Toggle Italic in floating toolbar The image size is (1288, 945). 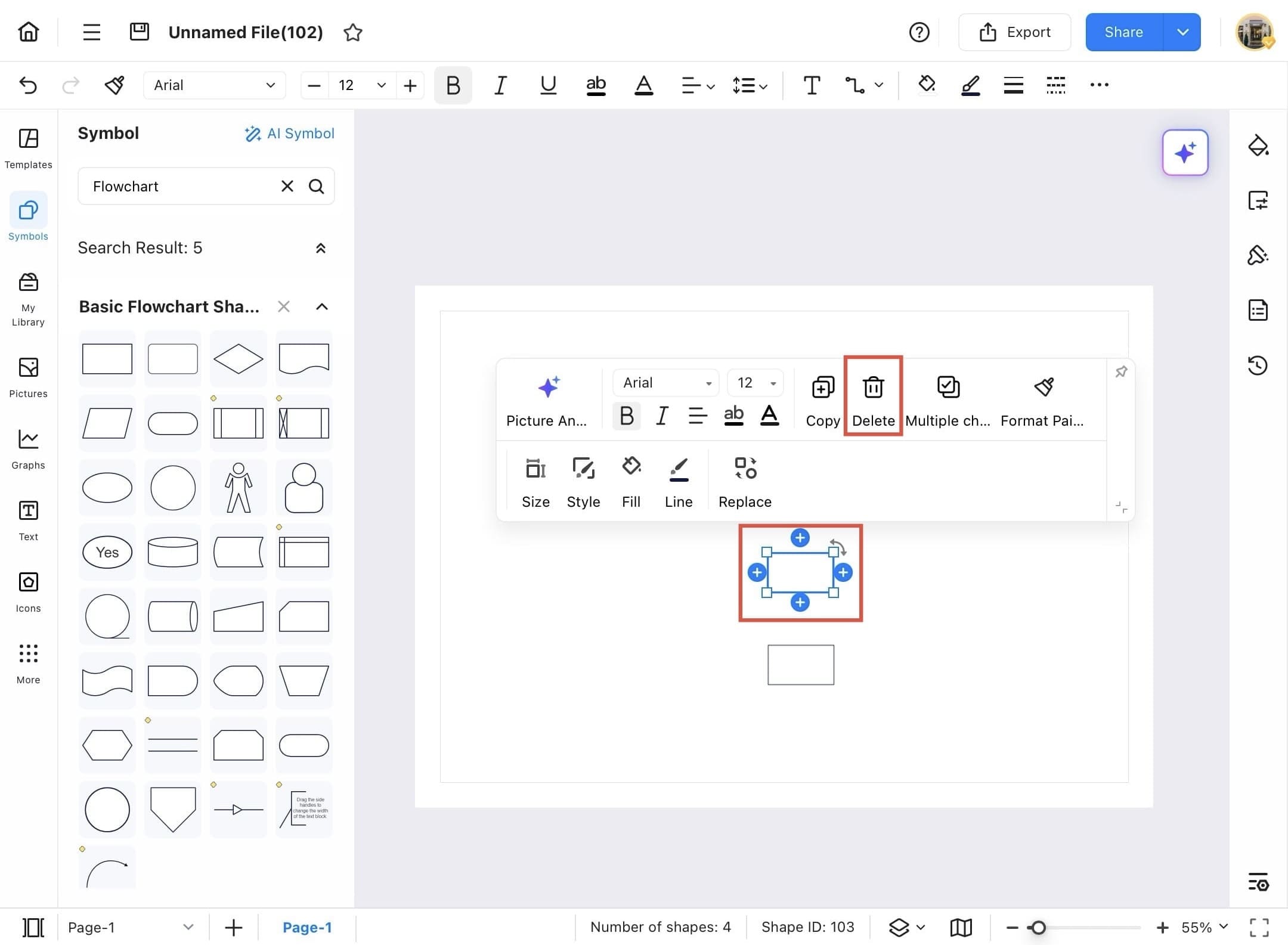(x=661, y=416)
